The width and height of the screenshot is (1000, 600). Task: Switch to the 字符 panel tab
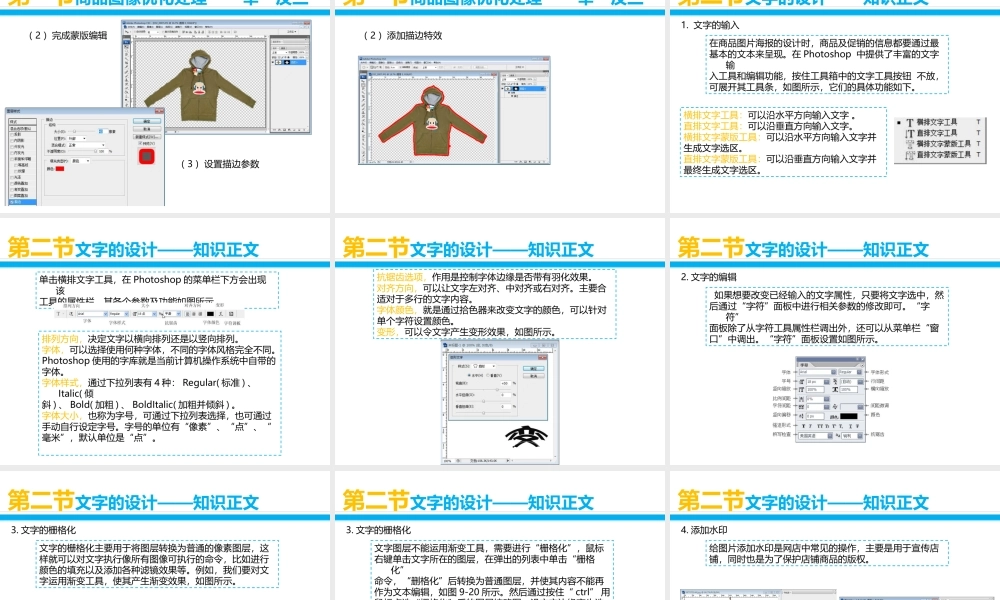pos(806,364)
